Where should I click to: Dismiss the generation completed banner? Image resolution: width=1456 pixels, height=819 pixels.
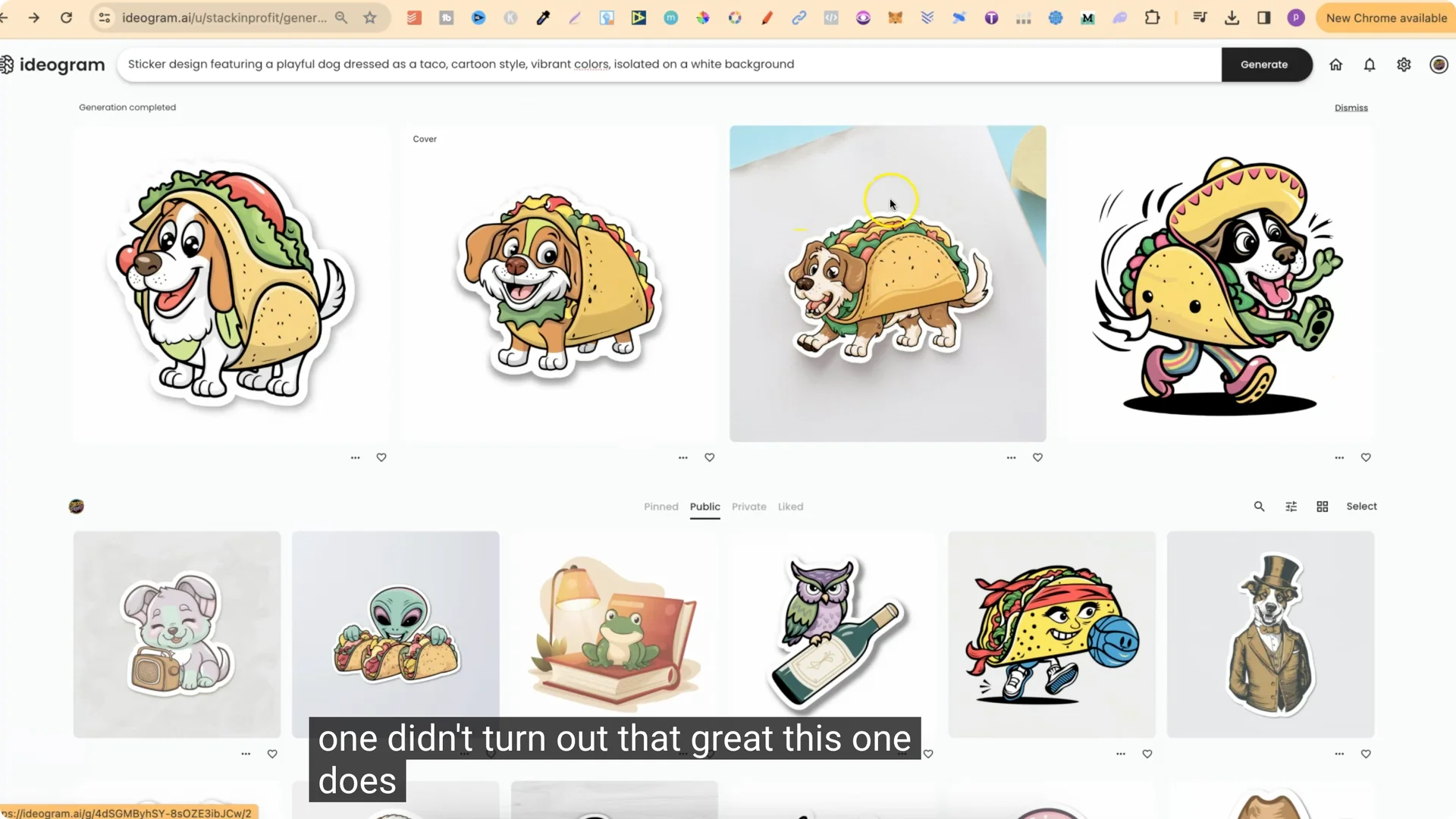[x=1351, y=107]
